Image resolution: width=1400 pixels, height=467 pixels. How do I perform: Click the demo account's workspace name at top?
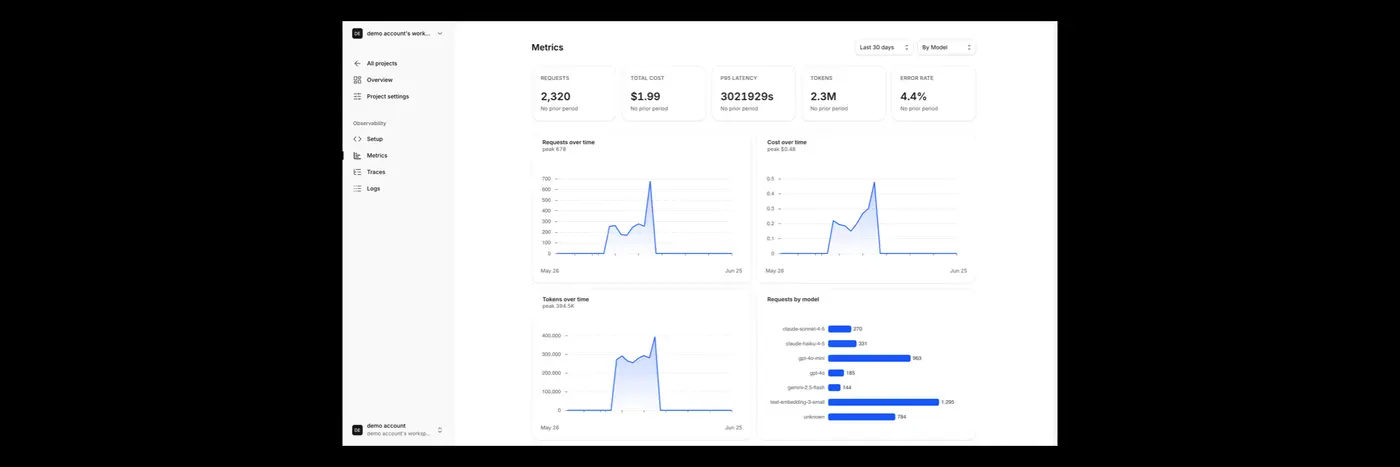coord(399,33)
